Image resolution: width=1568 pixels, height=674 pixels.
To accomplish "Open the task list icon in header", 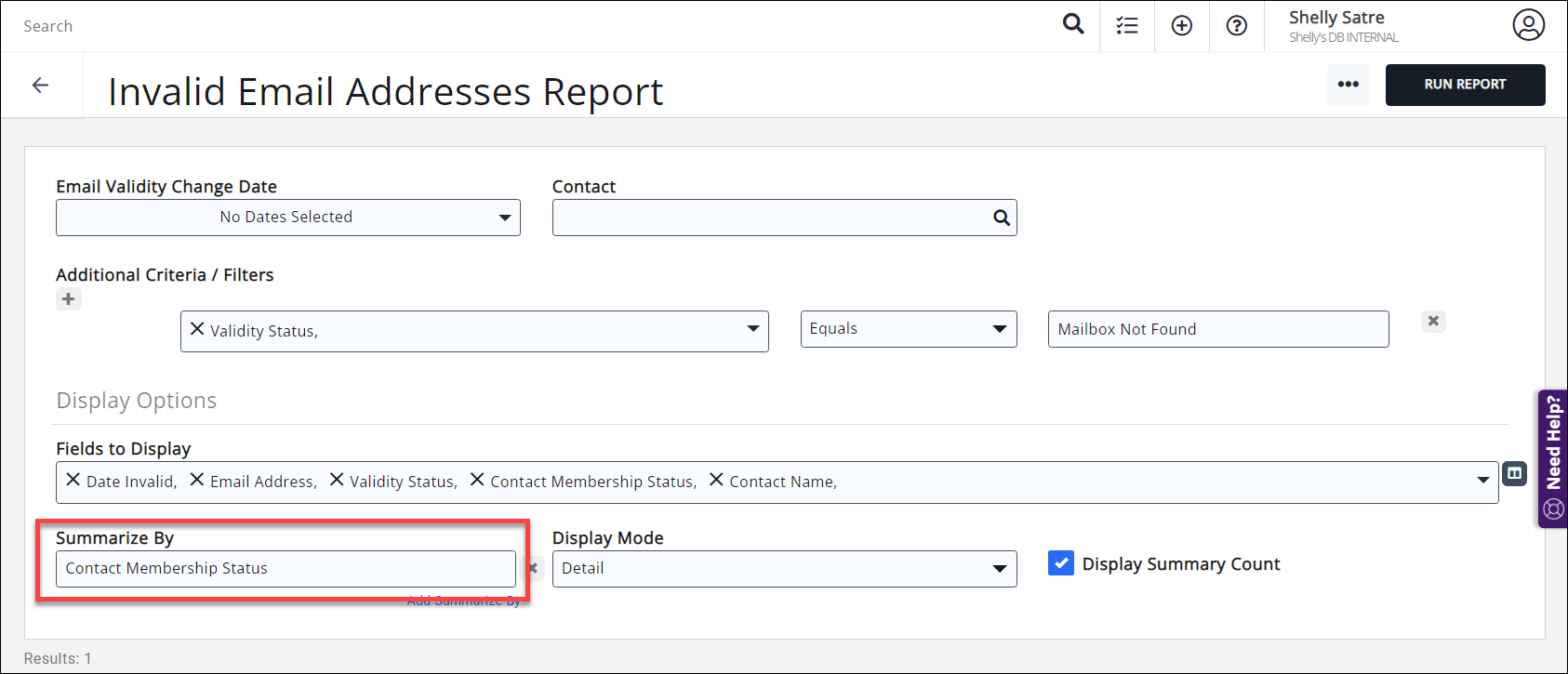I will [x=1127, y=26].
